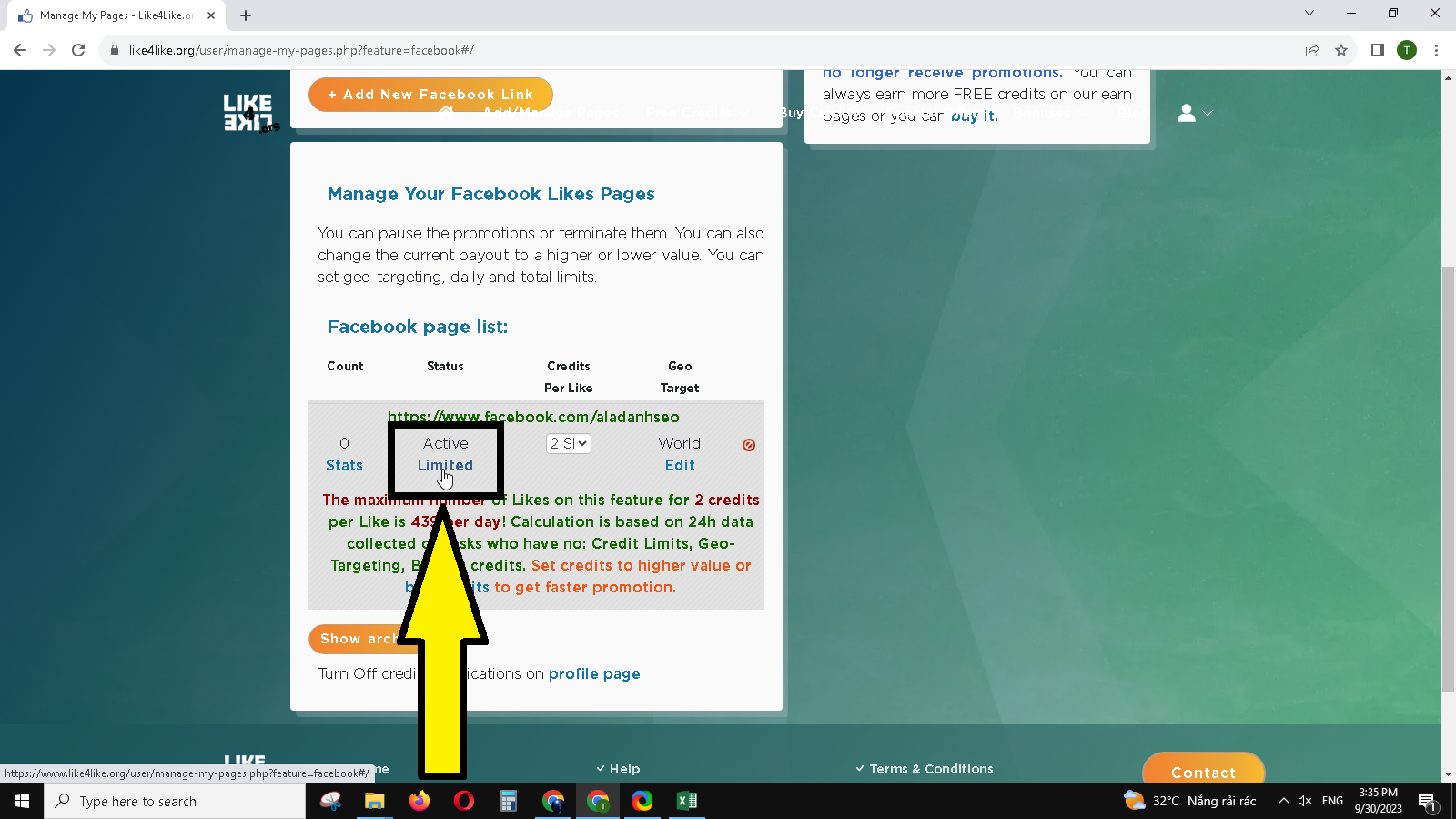The height and width of the screenshot is (819, 1456).
Task: Go forward in browser history
Action: coord(49,50)
